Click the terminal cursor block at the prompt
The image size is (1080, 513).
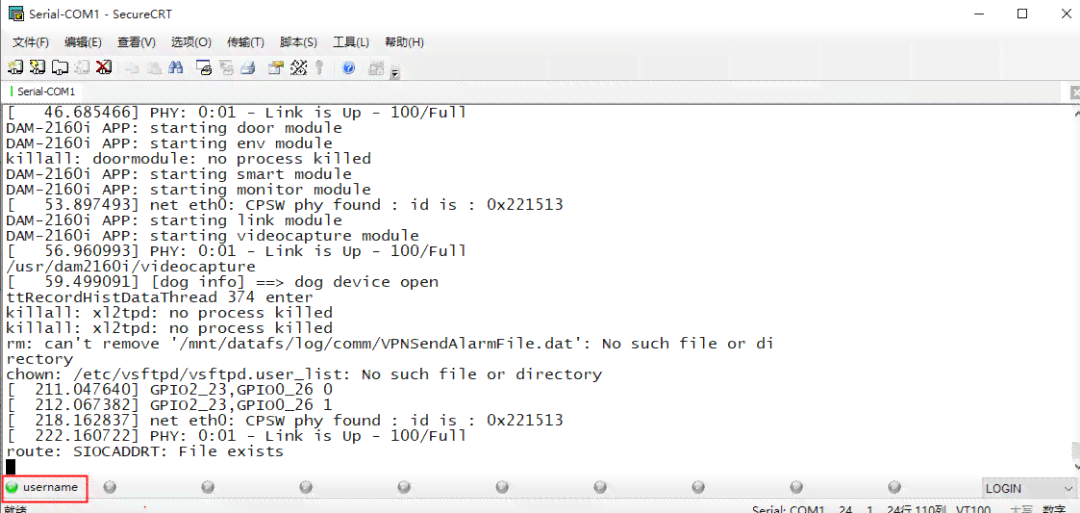pyautogui.click(x=10, y=467)
